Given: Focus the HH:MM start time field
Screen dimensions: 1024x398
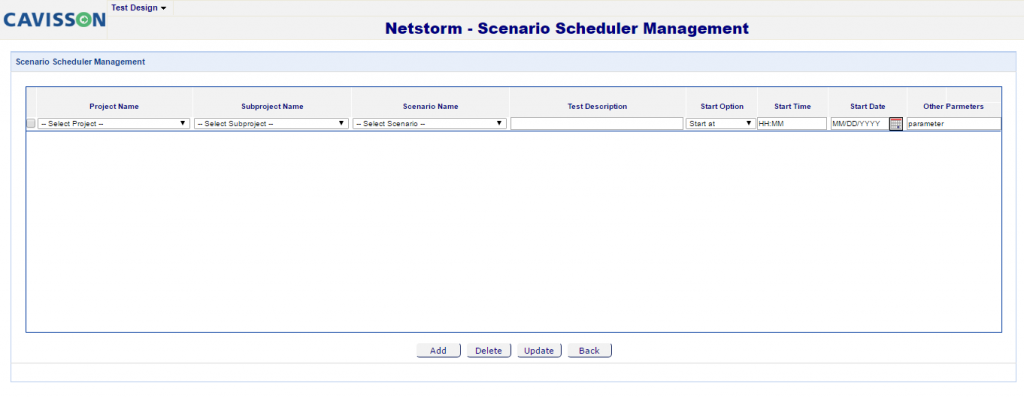Looking at the screenshot, I should [x=792, y=124].
